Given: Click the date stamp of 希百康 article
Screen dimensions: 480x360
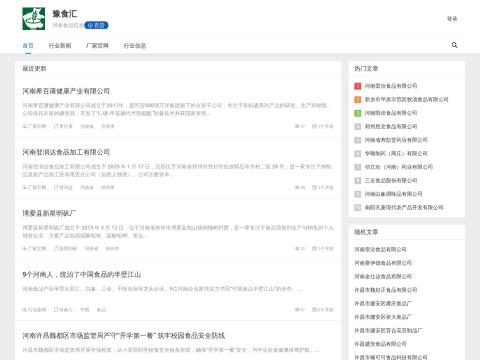Looking at the screenshot, I should [323, 126].
